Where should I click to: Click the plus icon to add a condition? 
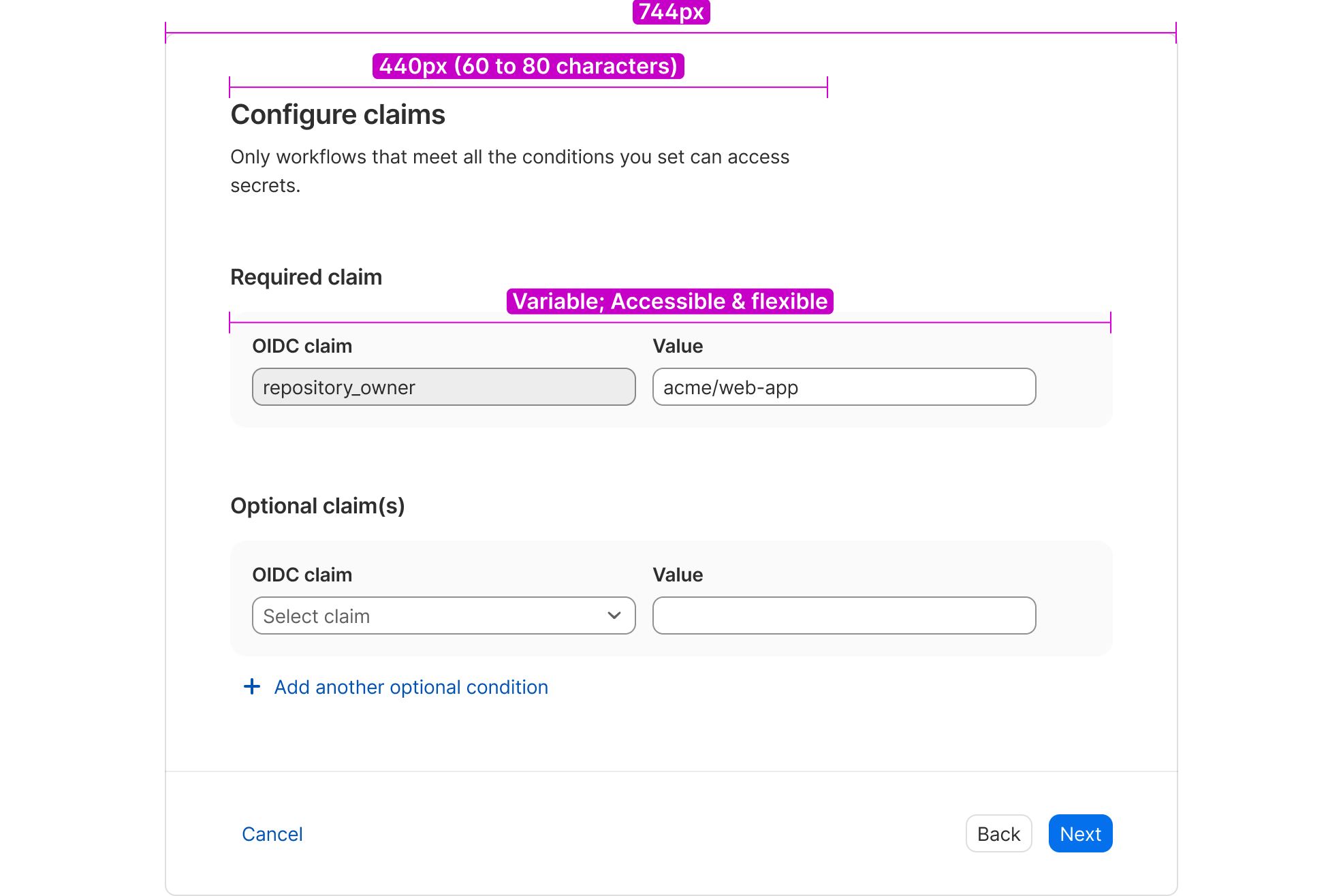(x=252, y=686)
